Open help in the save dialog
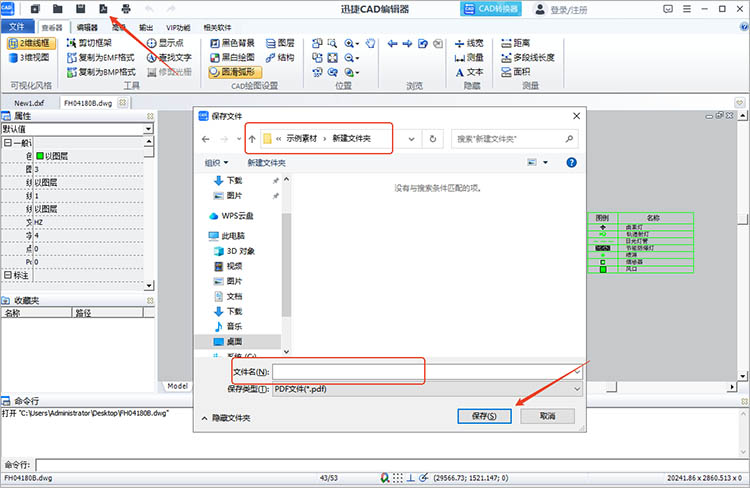750x488 pixels. tap(571, 163)
